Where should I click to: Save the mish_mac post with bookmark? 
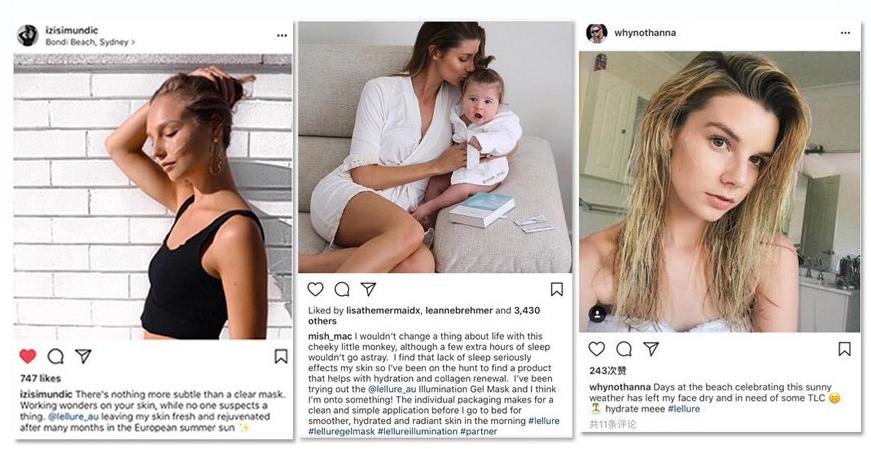(x=557, y=289)
